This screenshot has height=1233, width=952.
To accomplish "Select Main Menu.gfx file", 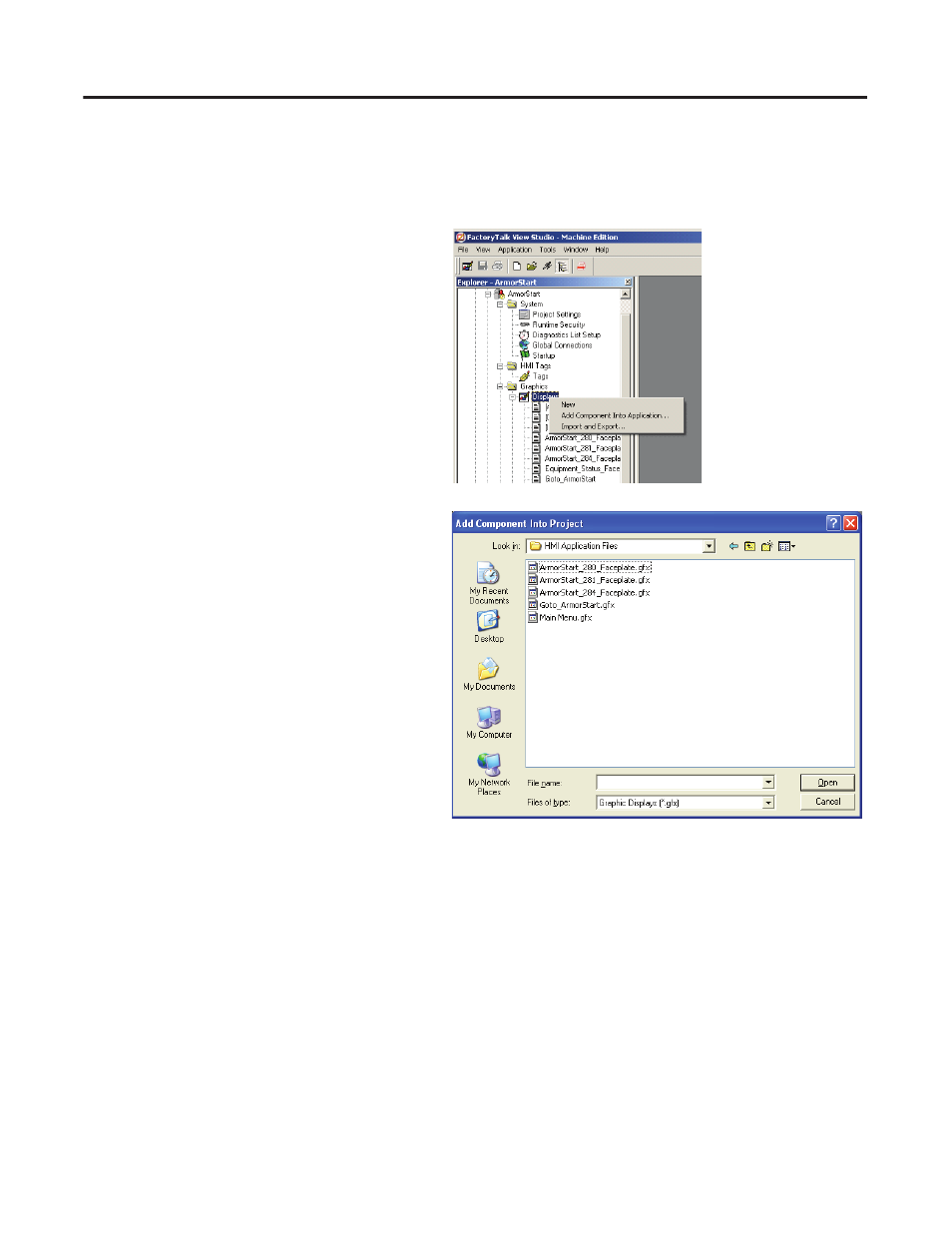I will pos(560,618).
